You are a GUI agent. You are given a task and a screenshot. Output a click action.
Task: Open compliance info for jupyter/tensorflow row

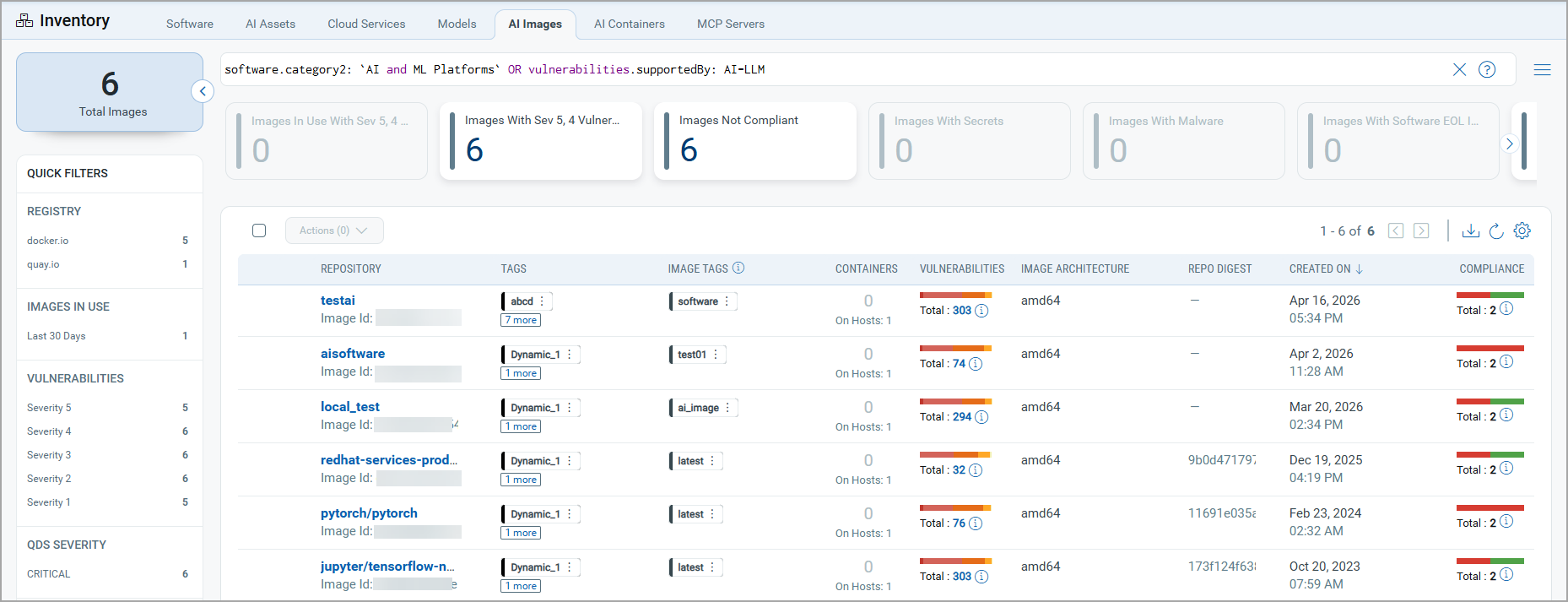pos(1506,575)
